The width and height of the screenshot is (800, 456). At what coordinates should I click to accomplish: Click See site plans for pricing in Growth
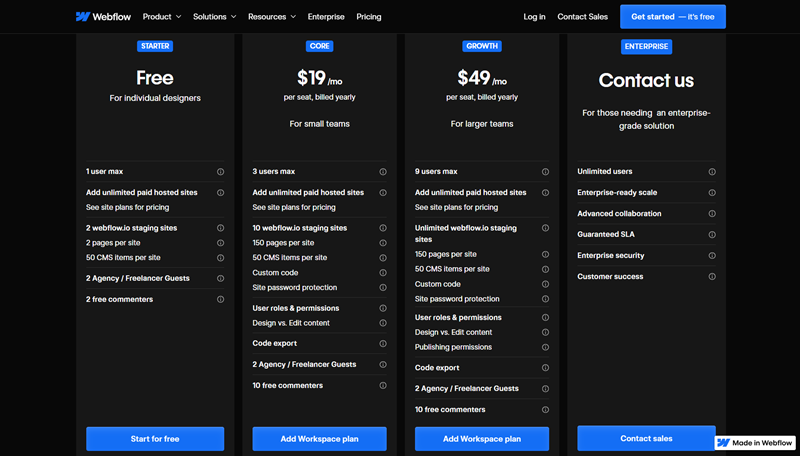[457, 208]
